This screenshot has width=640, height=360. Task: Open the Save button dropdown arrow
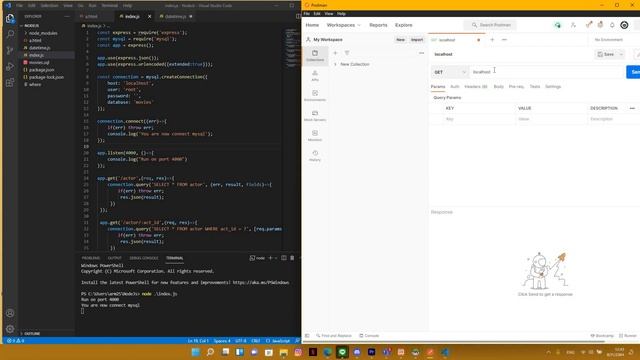click(x=621, y=54)
